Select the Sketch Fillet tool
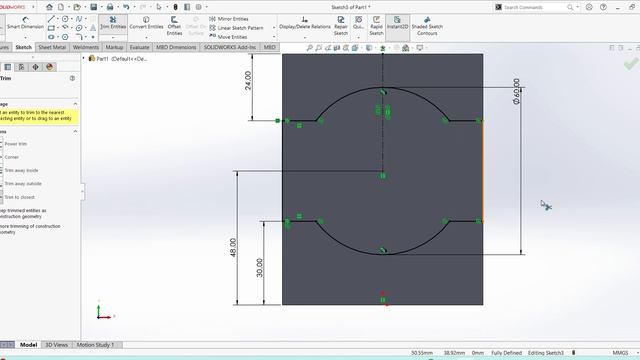 tap(79, 37)
